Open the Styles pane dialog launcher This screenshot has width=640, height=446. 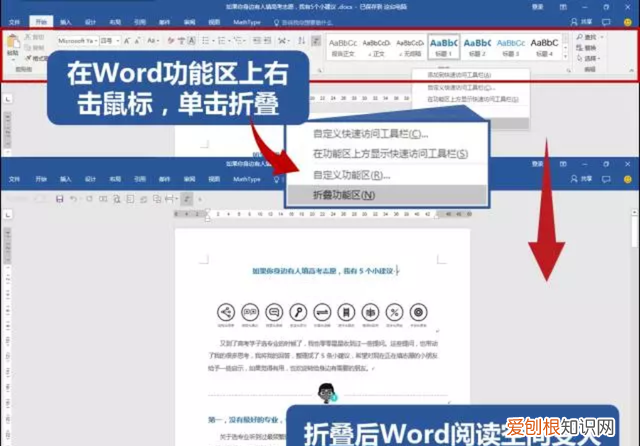click(568, 70)
